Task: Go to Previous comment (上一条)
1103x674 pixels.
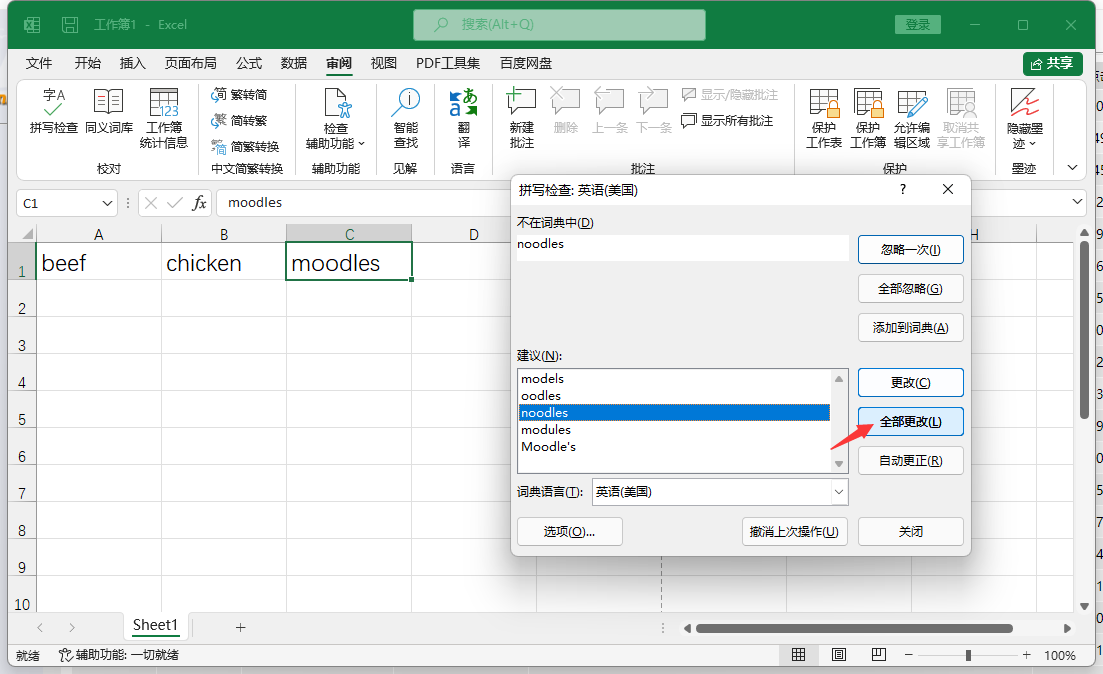Action: [609, 111]
